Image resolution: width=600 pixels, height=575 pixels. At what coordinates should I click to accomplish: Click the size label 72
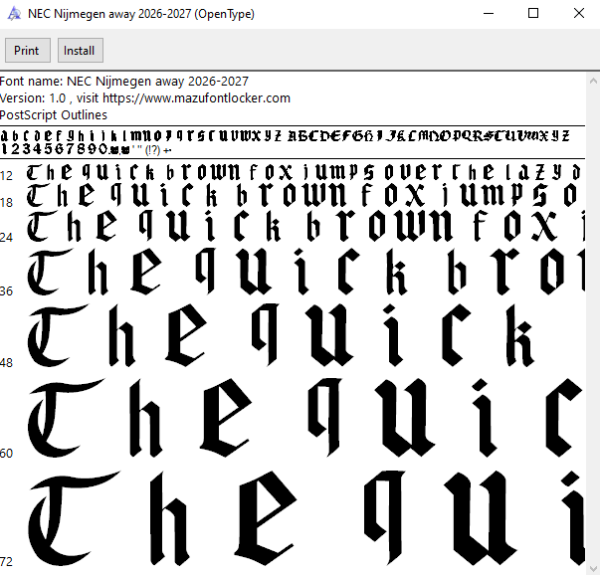[7, 562]
